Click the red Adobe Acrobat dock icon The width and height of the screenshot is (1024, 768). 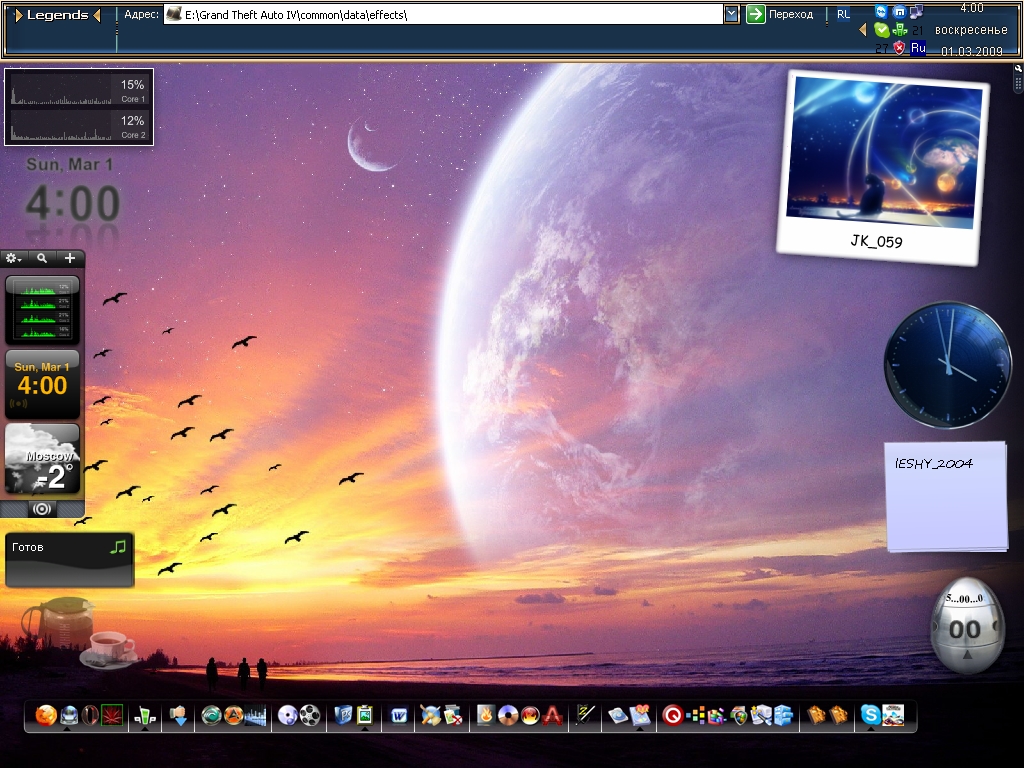[553, 715]
